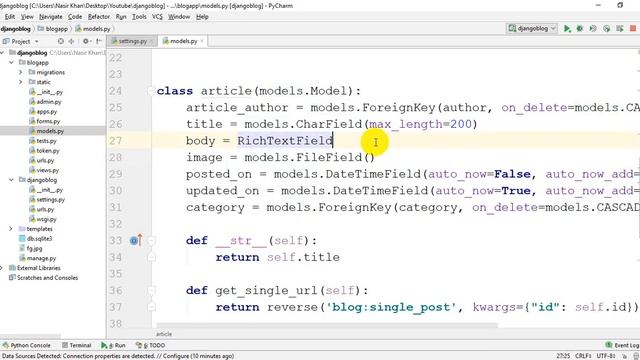Screen dimensions: 640x360
Task: Open the Edit menu
Action: [10, 17]
